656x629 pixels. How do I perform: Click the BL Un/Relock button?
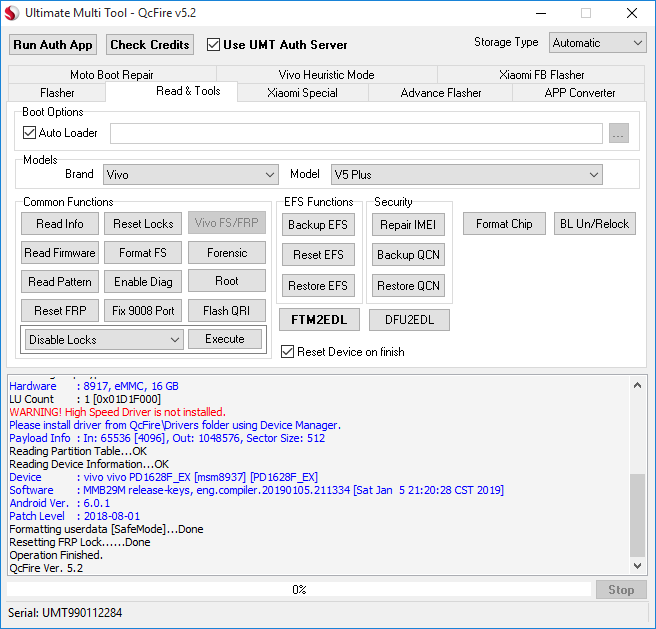(594, 223)
